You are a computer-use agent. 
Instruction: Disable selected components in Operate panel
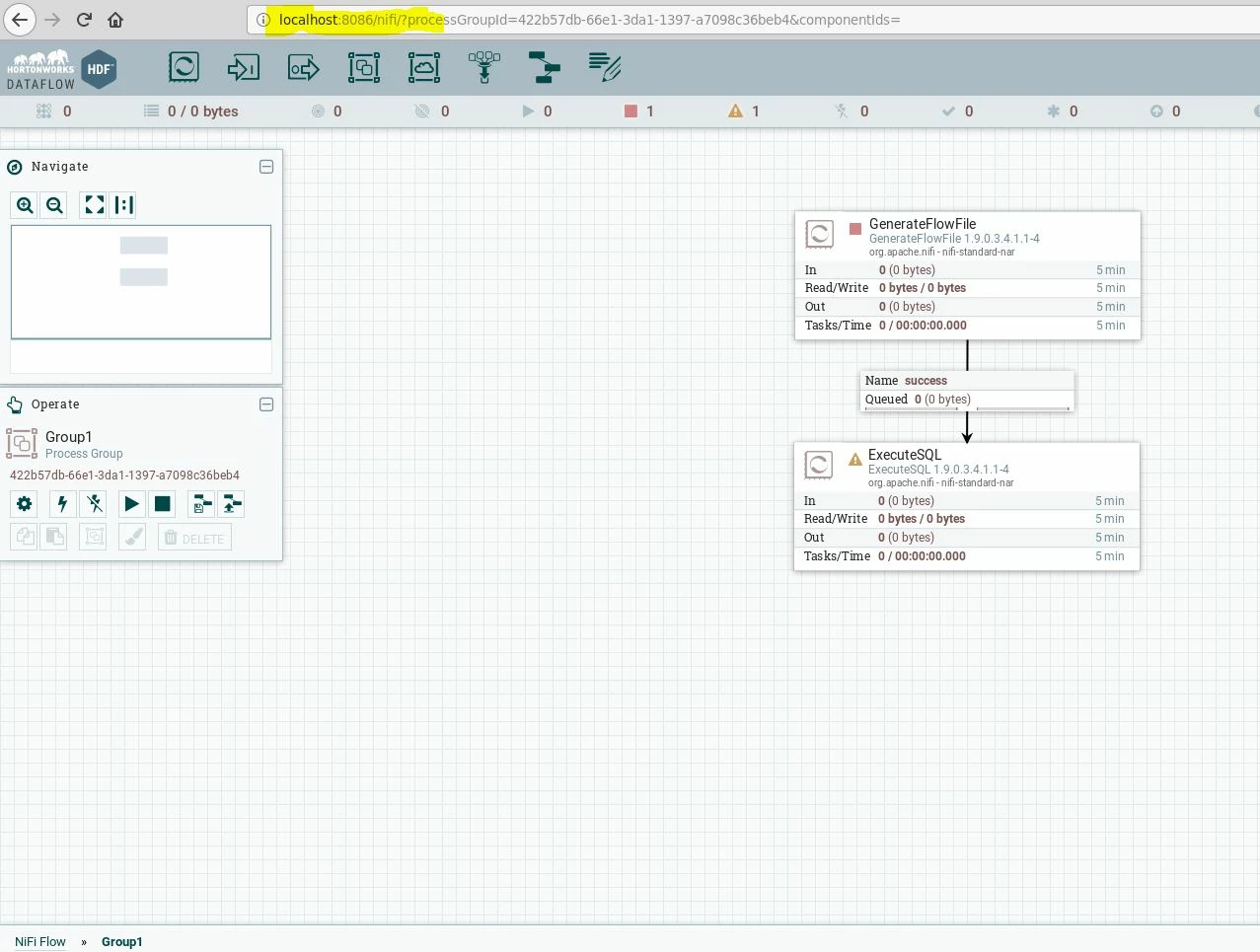94,504
